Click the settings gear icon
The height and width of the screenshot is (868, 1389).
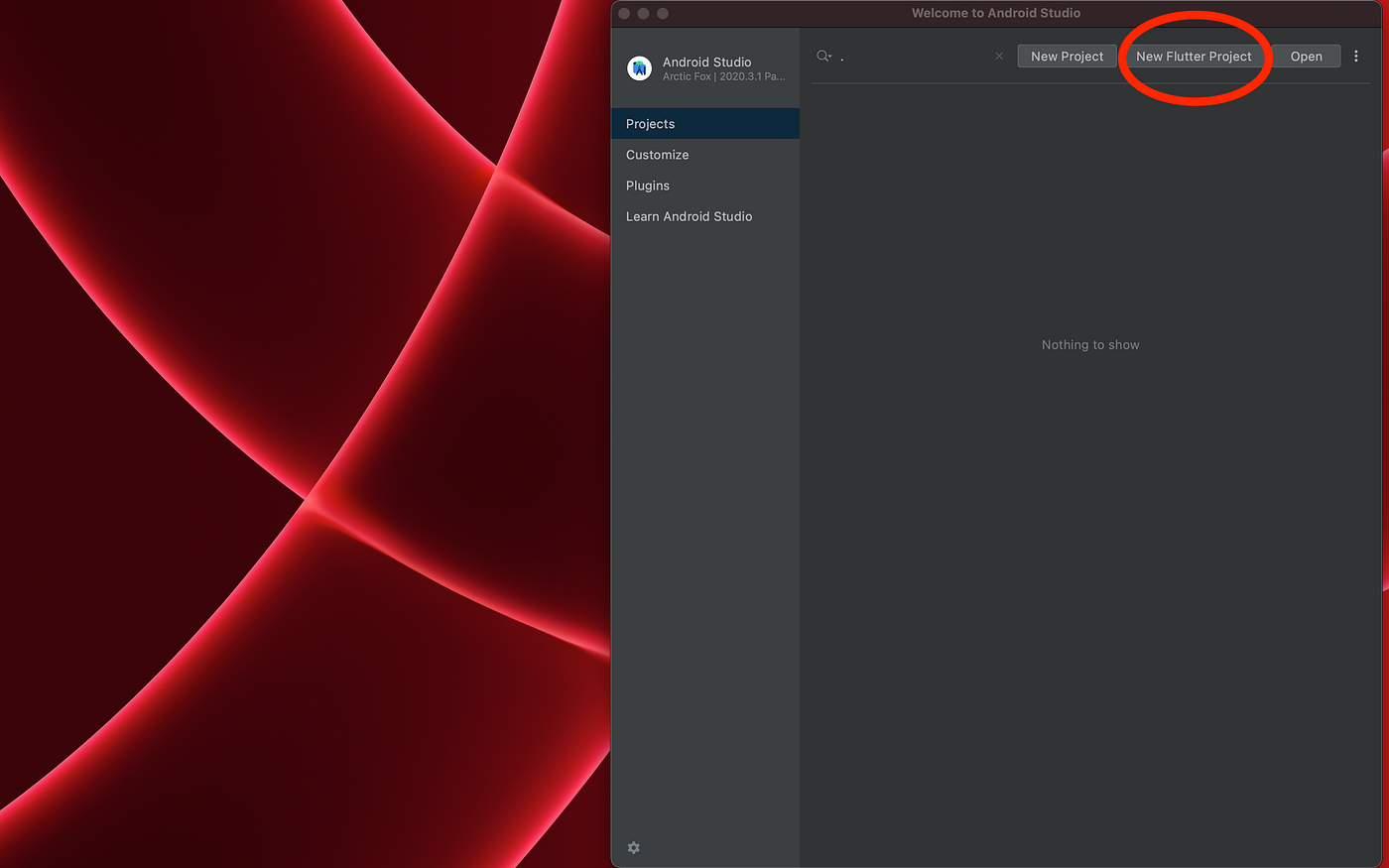point(633,848)
